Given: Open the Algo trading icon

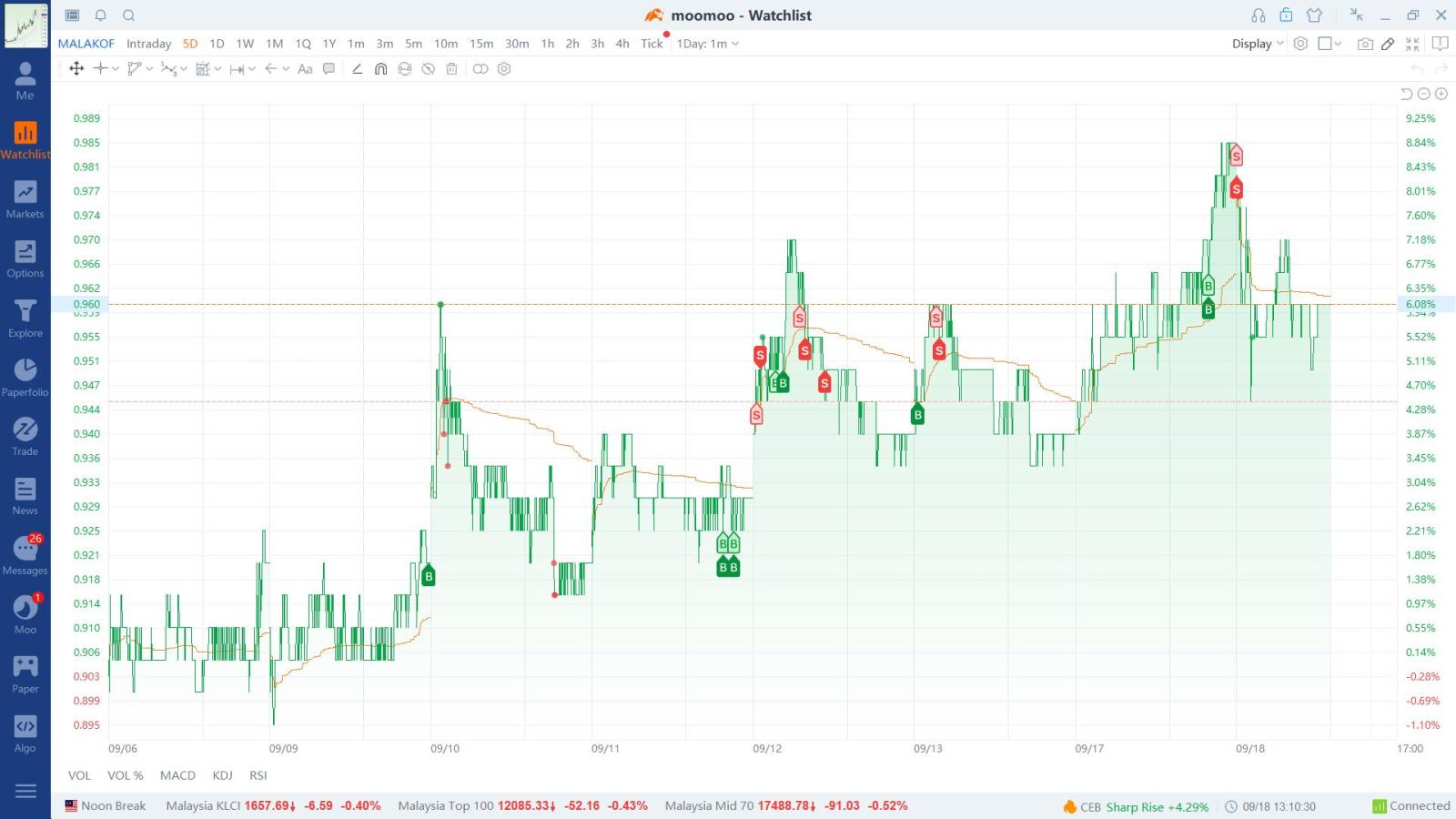Looking at the screenshot, I should pos(25,733).
